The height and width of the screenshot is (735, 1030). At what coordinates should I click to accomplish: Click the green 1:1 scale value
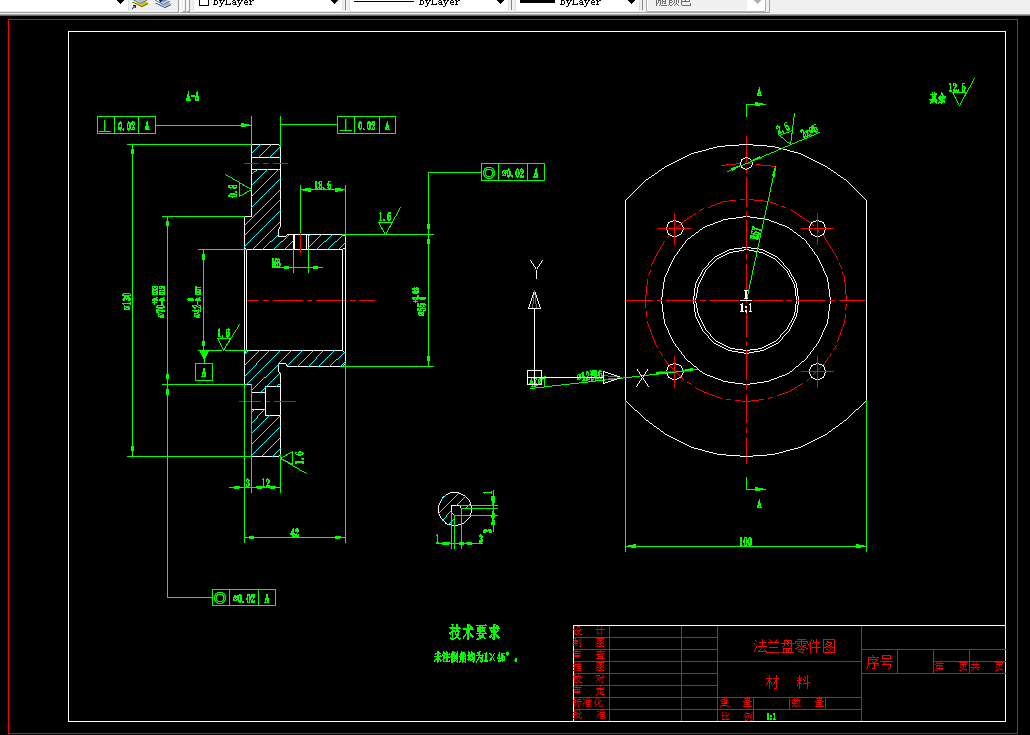pyautogui.click(x=771, y=717)
